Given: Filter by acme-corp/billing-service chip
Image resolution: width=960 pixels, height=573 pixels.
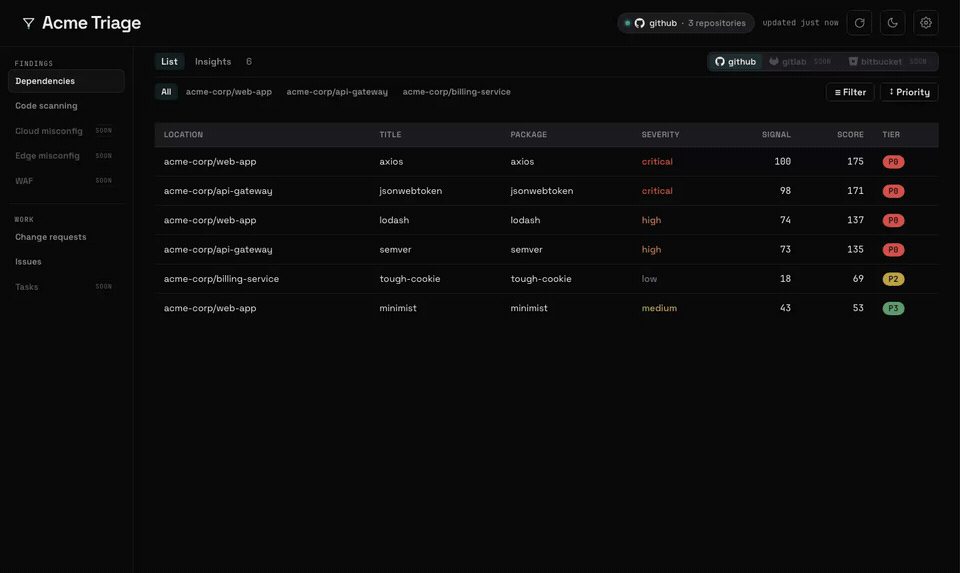Looking at the screenshot, I should [456, 92].
